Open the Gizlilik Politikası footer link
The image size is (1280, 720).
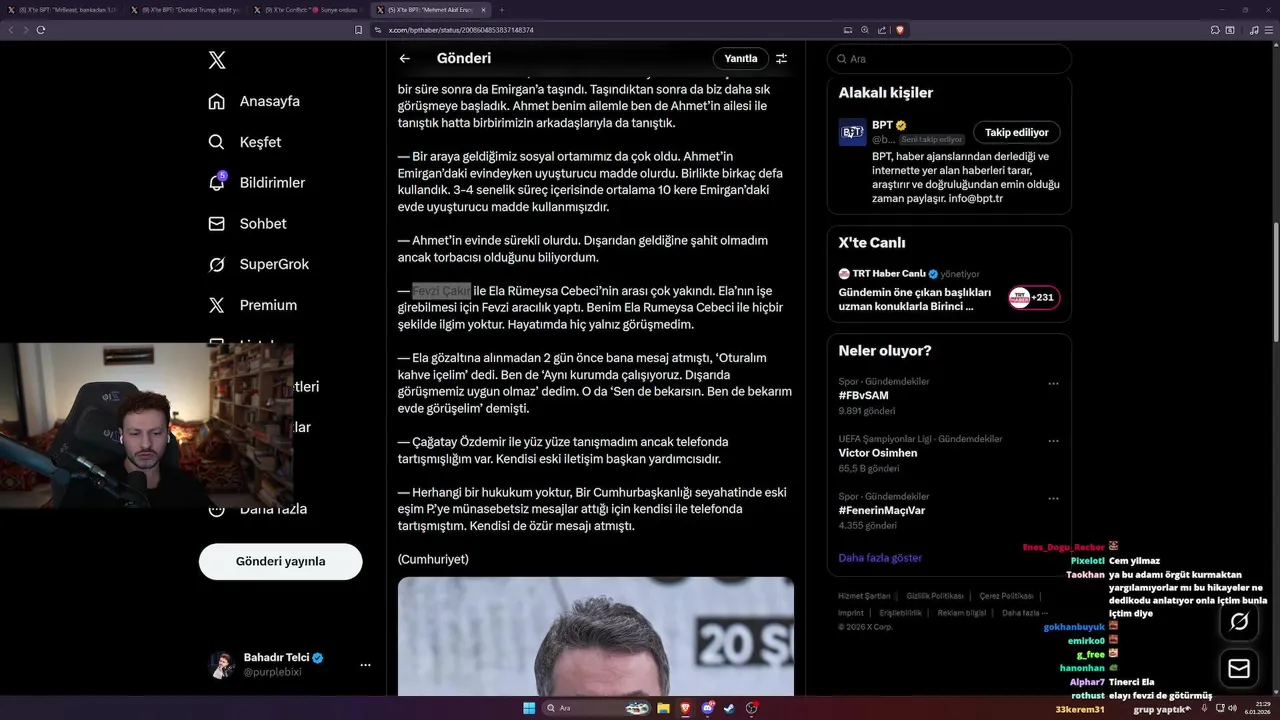coord(935,596)
